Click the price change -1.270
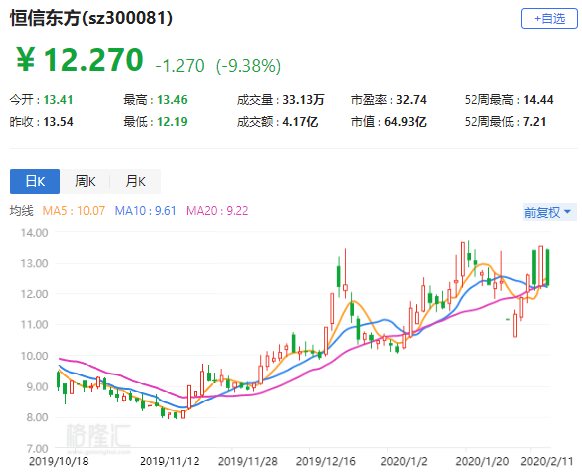 (180, 66)
